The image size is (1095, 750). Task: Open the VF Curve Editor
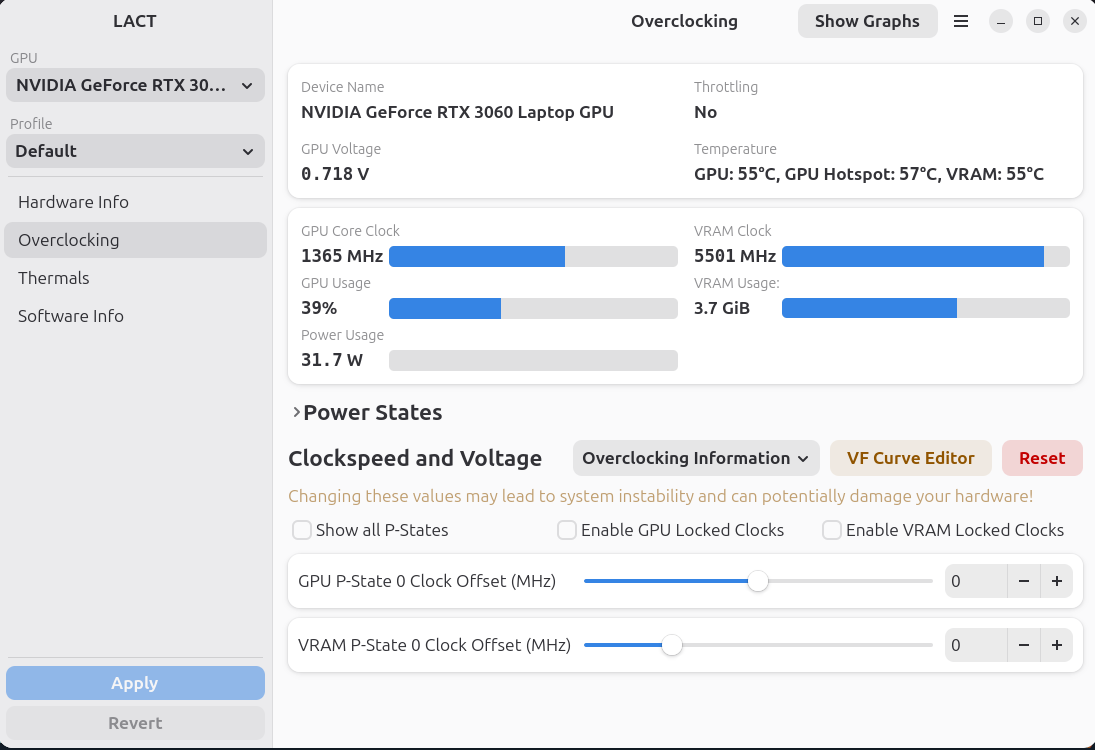click(x=911, y=458)
